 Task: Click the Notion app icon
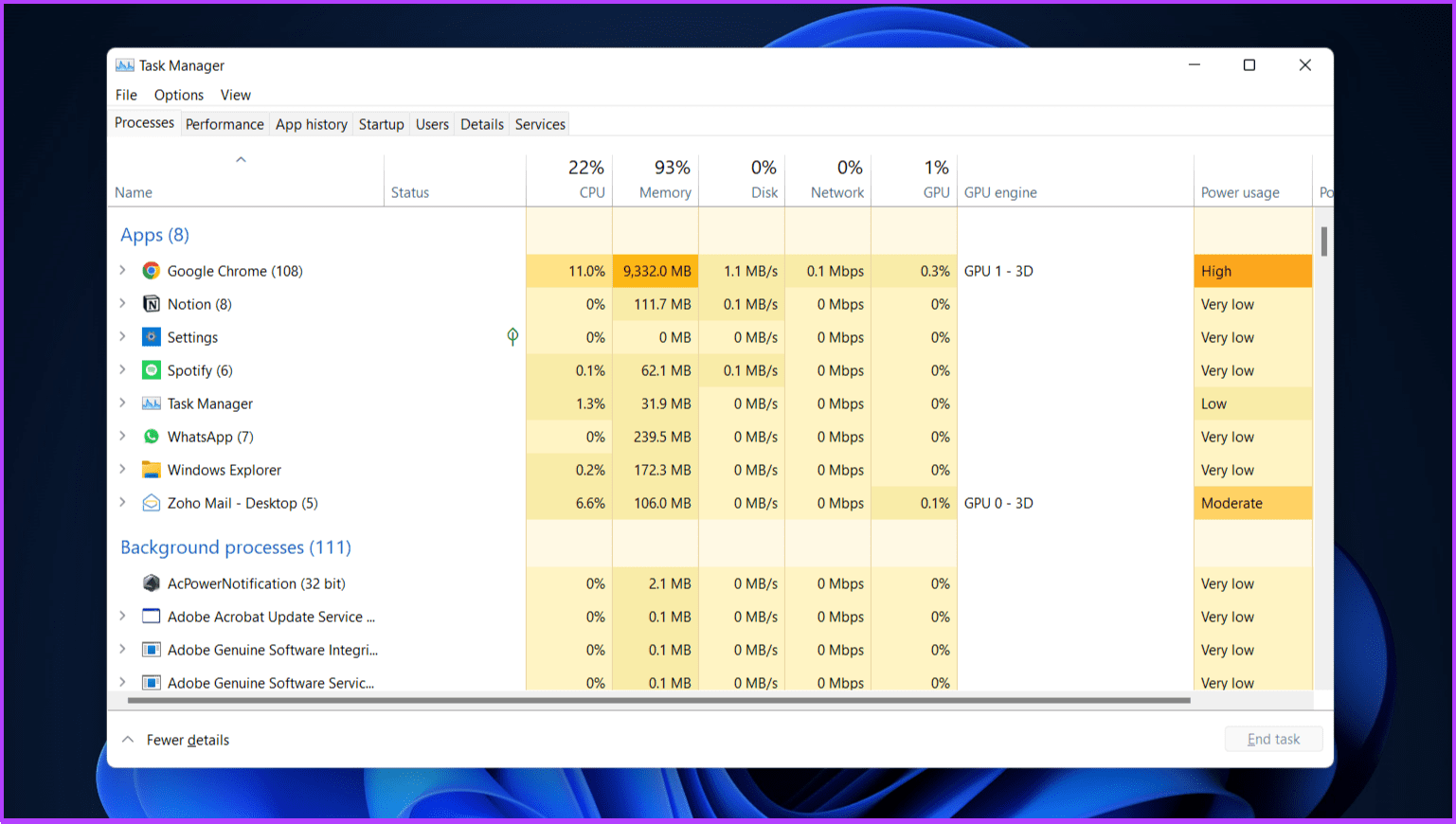[151, 304]
